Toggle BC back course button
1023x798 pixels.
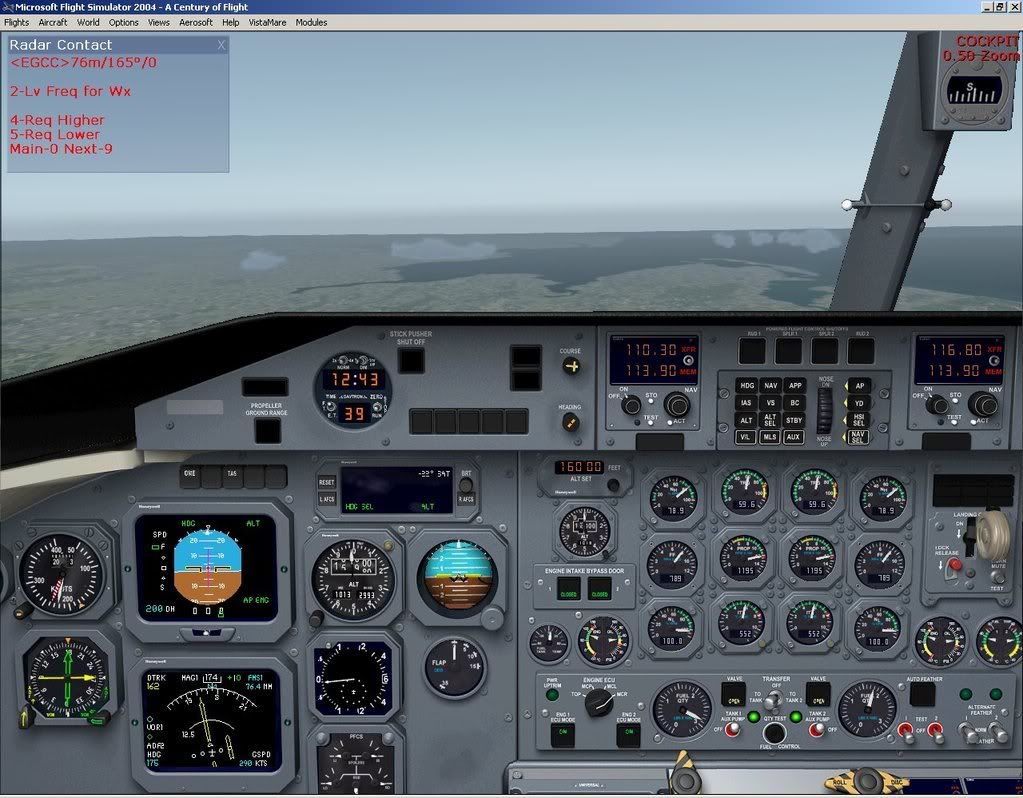tap(794, 403)
